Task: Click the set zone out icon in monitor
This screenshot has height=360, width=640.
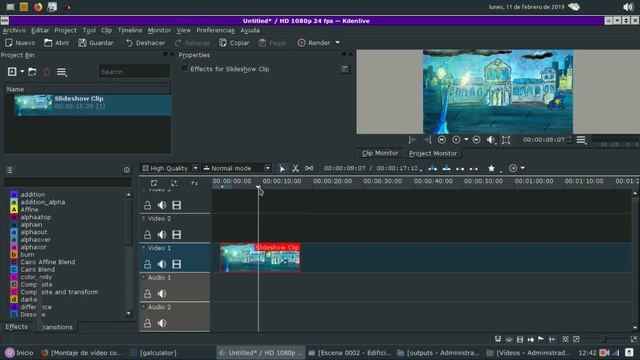Action: click(x=427, y=140)
